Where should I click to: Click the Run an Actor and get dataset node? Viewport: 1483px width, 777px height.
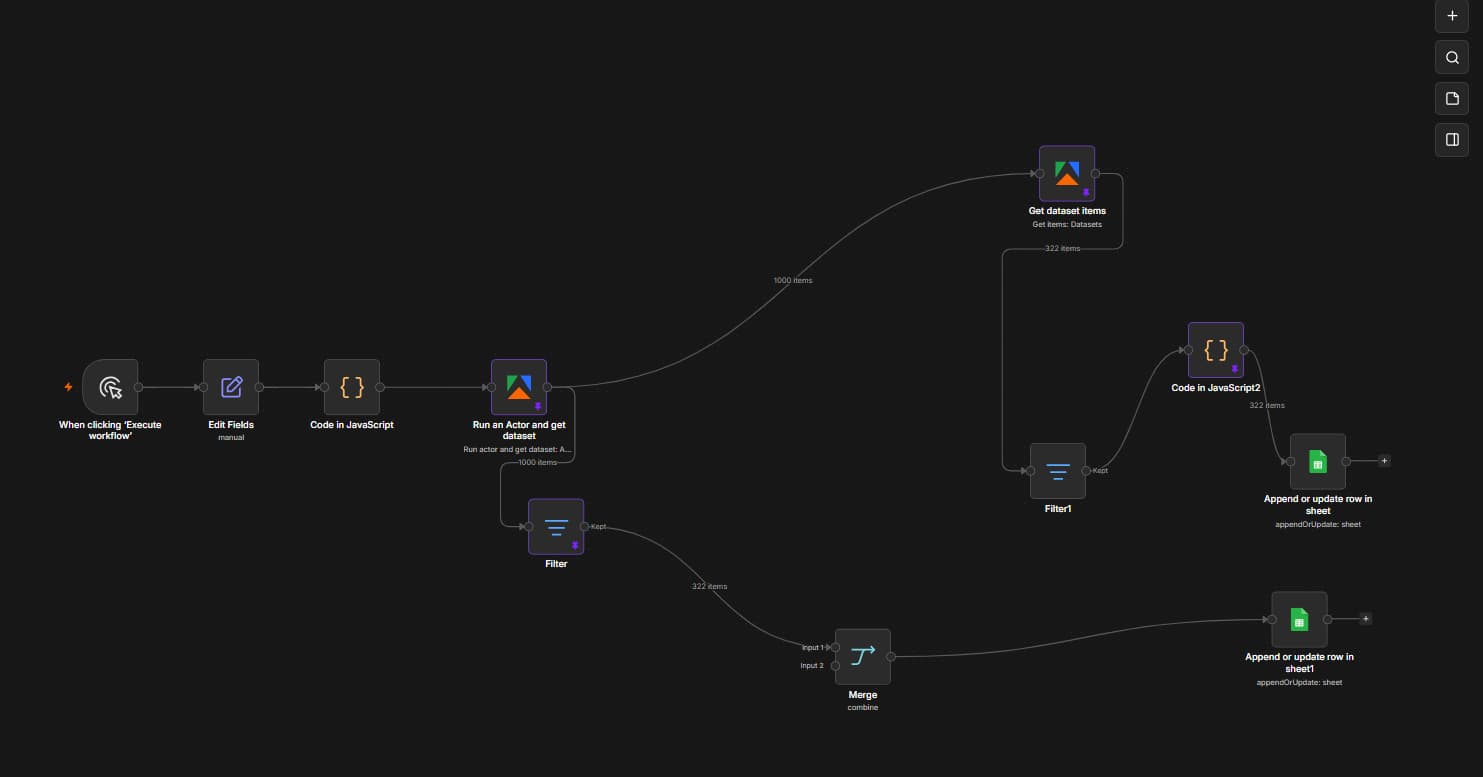tap(519, 387)
